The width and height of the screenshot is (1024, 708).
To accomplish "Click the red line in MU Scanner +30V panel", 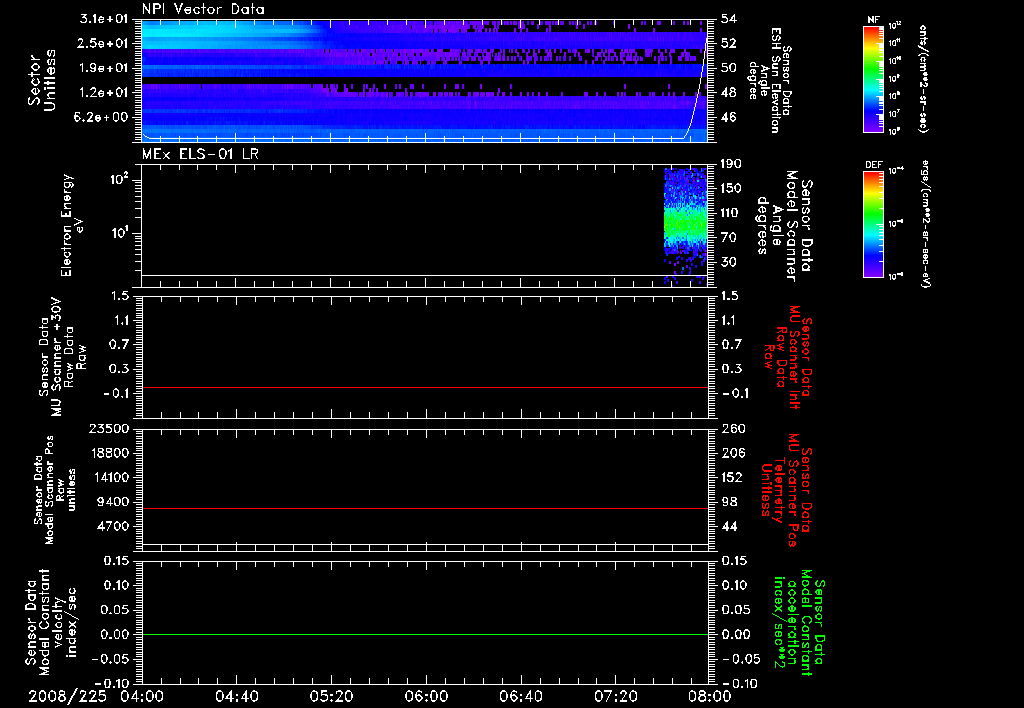I will [x=424, y=387].
